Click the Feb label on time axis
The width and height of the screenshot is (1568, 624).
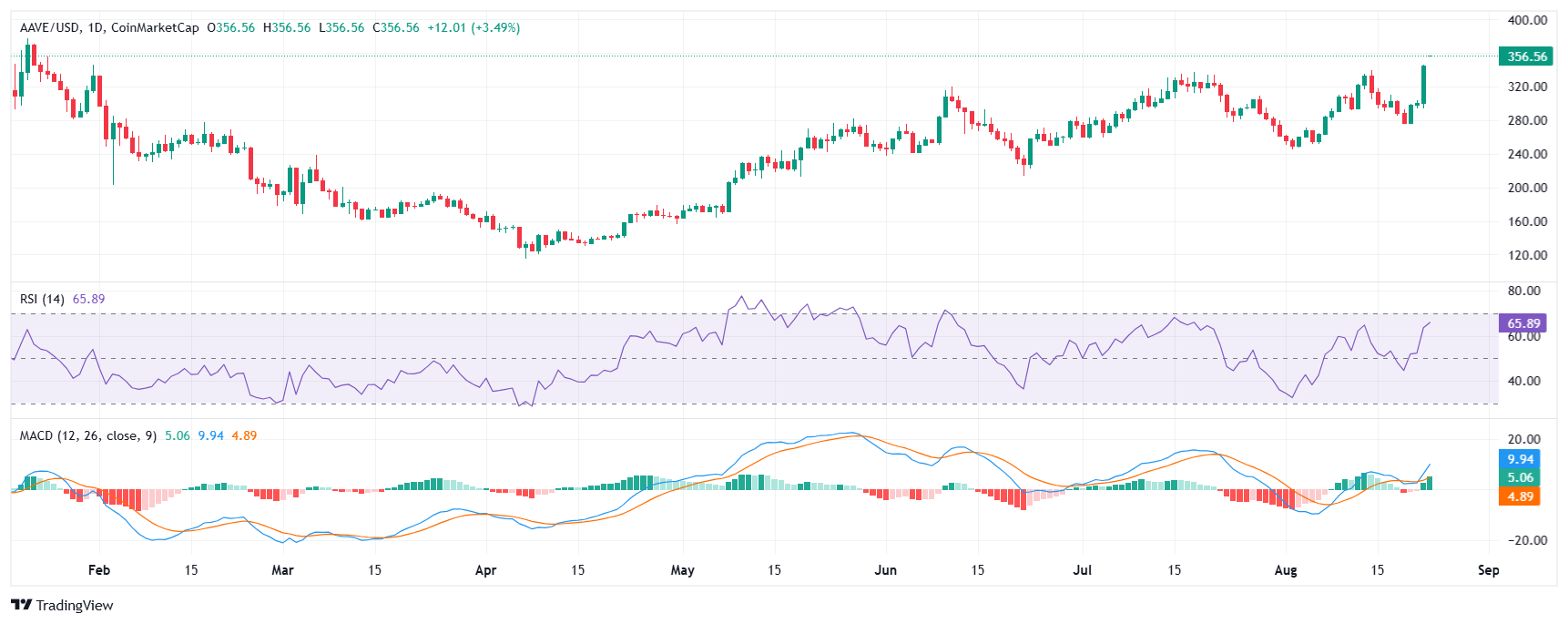(98, 570)
